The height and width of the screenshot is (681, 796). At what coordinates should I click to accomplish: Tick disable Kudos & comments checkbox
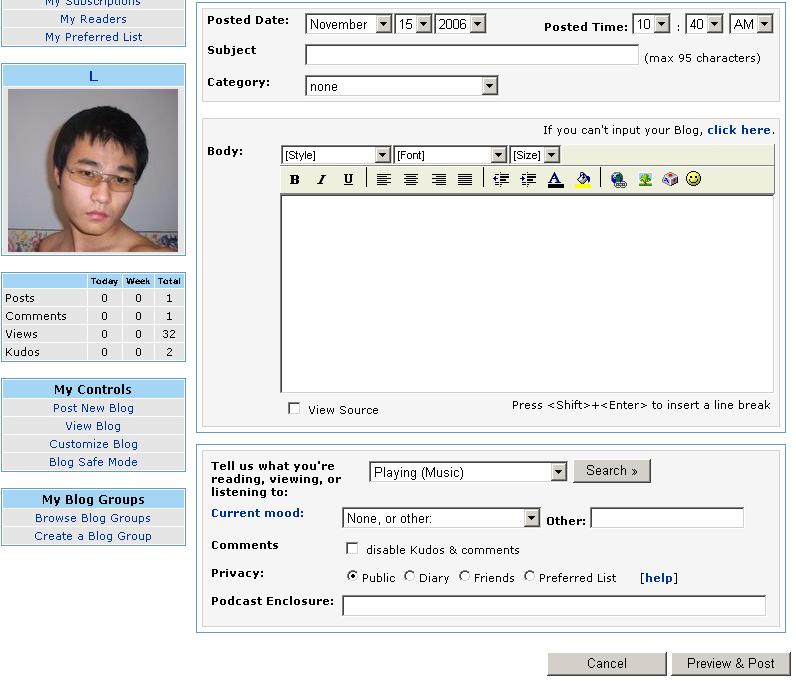[x=352, y=548]
